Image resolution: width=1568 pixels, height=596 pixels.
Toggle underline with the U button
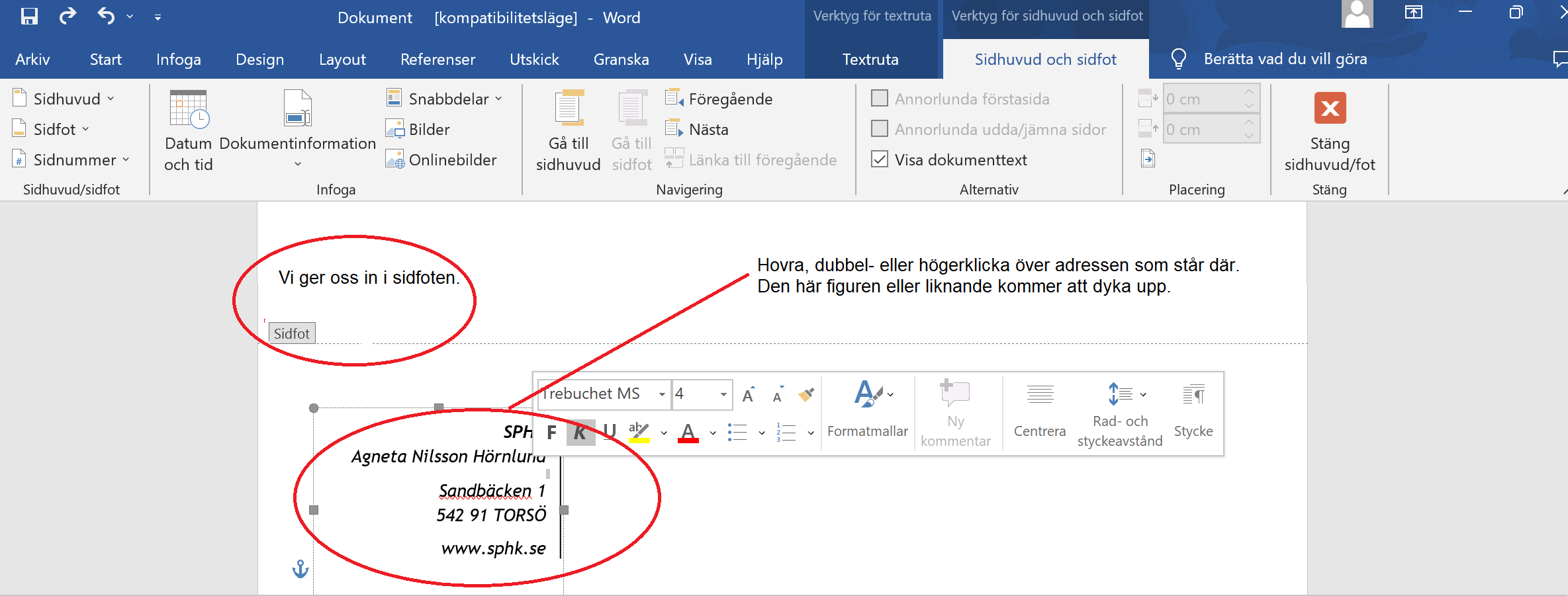click(610, 433)
